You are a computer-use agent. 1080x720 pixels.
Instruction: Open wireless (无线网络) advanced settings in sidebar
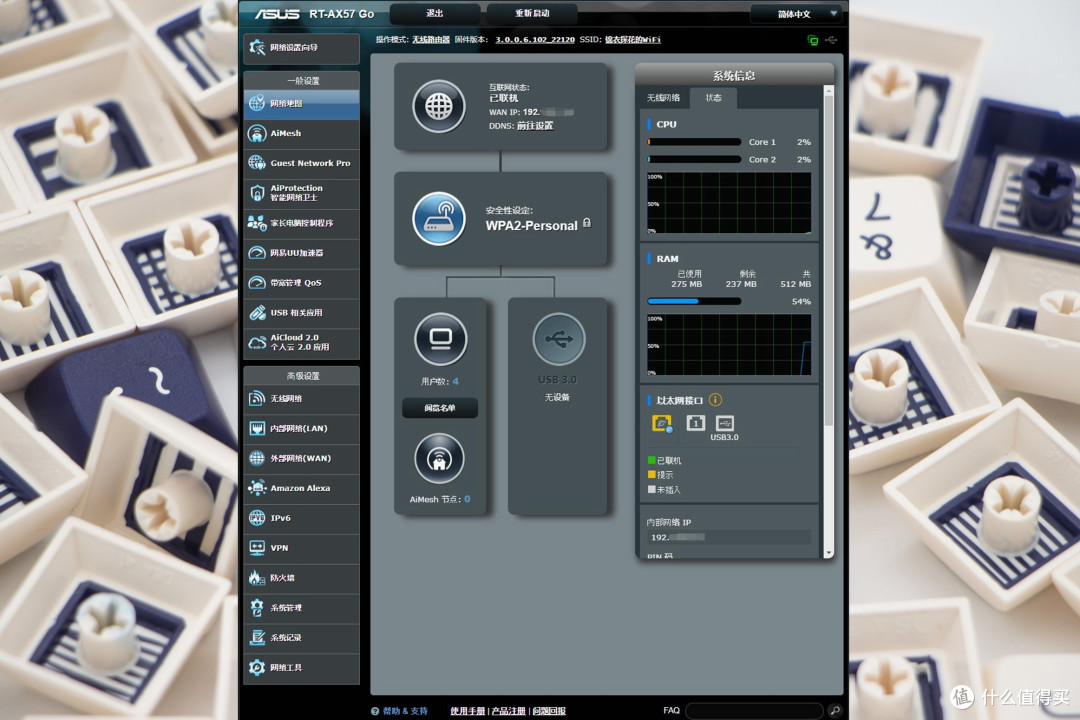pos(301,398)
